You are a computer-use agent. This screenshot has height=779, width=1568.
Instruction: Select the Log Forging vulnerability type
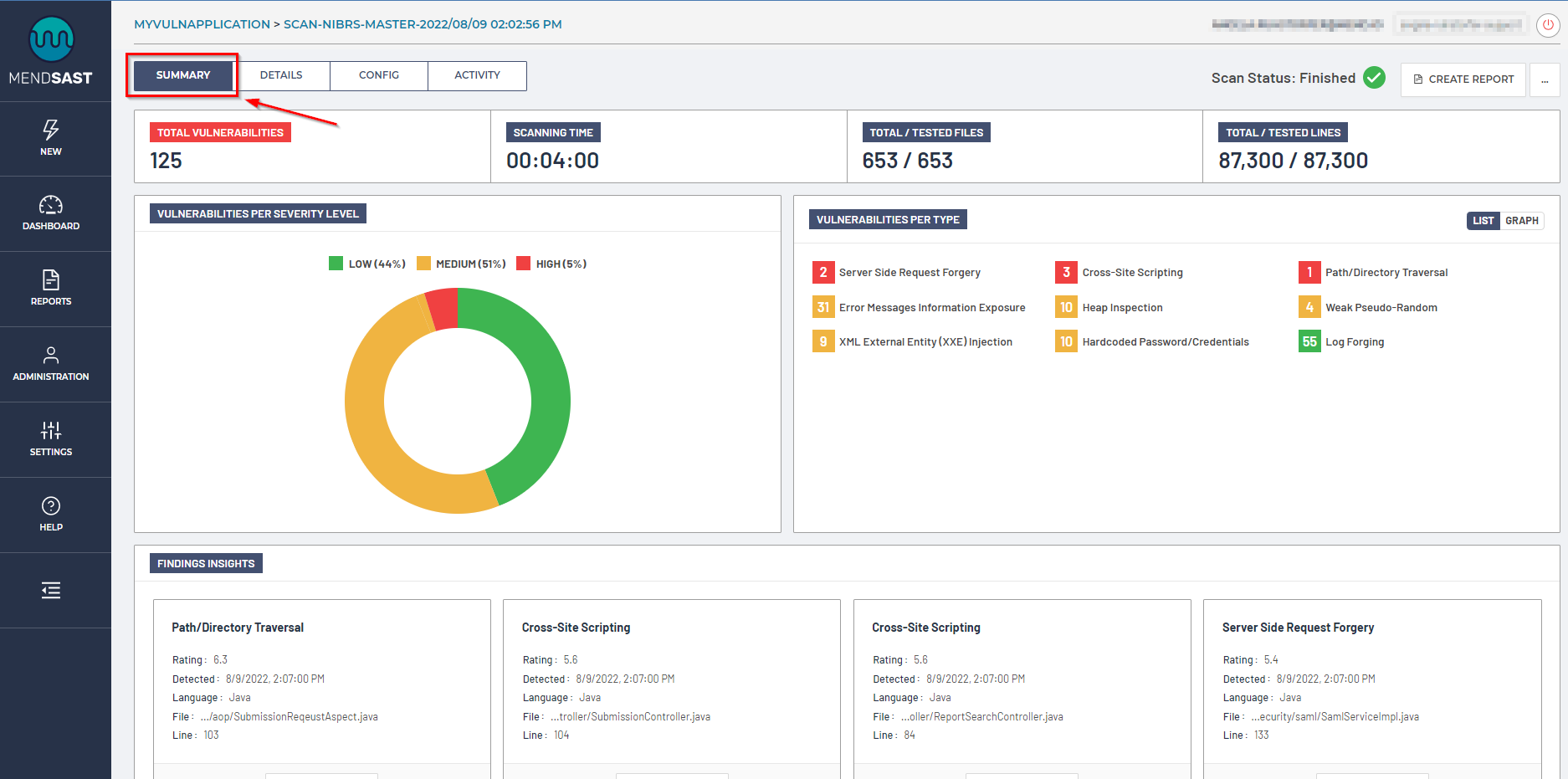point(1354,342)
